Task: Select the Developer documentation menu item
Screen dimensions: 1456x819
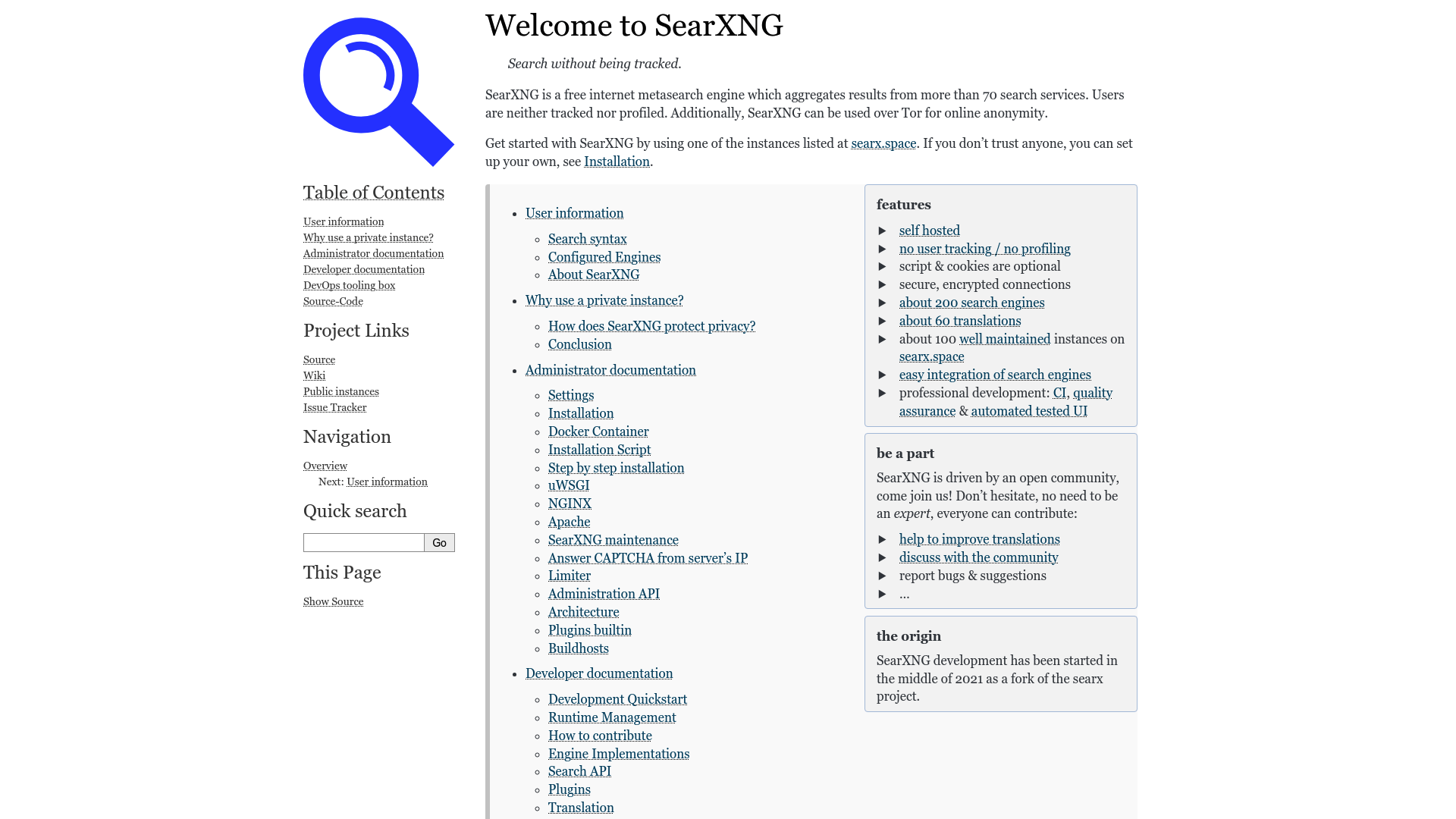Action: point(363,269)
